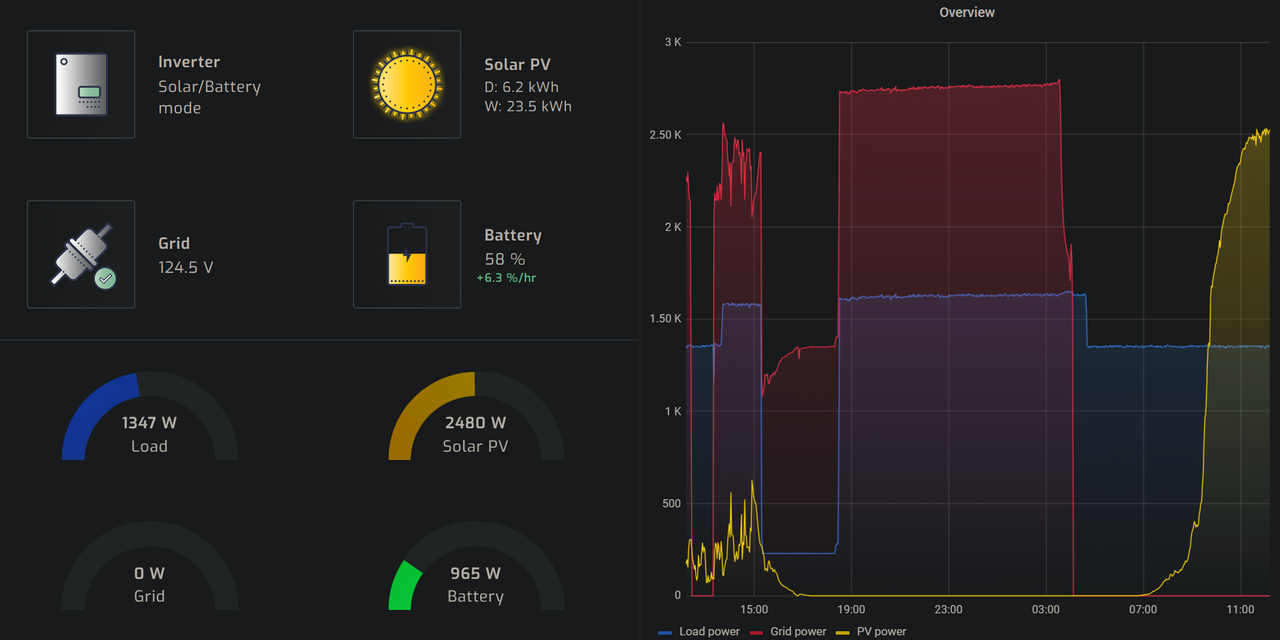Click the 2 K y-axis label

pyautogui.click(x=672, y=227)
